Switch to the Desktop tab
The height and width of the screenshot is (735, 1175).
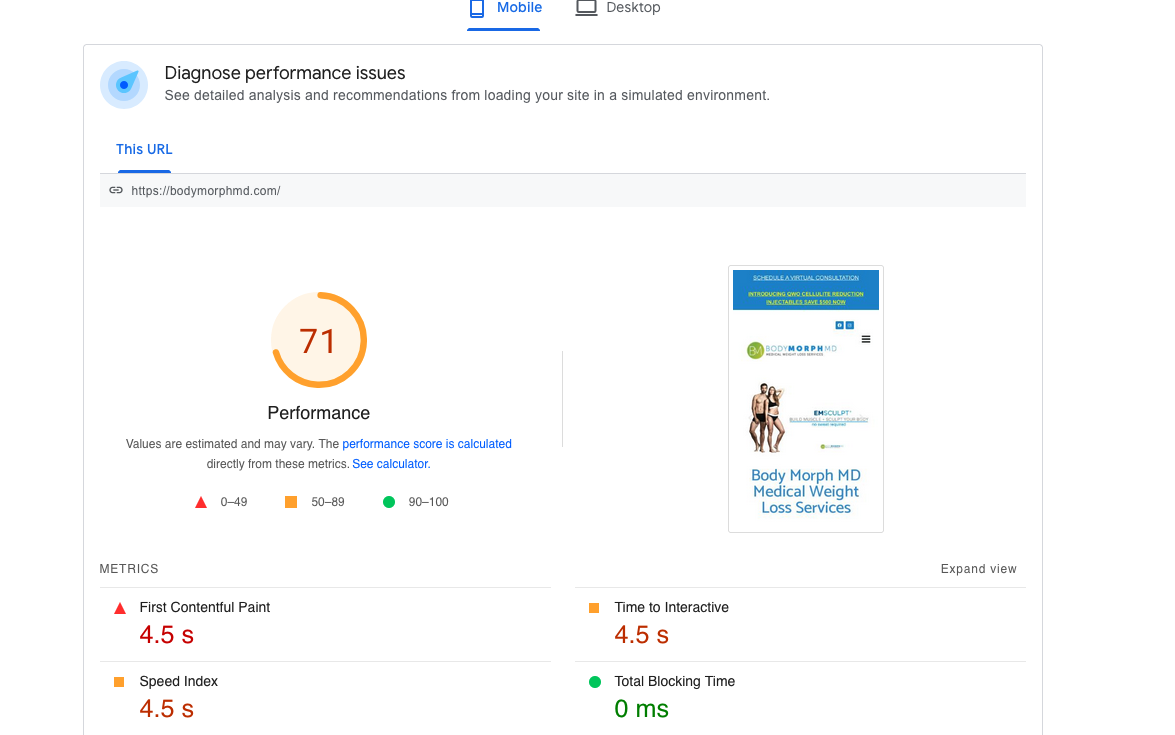point(618,9)
